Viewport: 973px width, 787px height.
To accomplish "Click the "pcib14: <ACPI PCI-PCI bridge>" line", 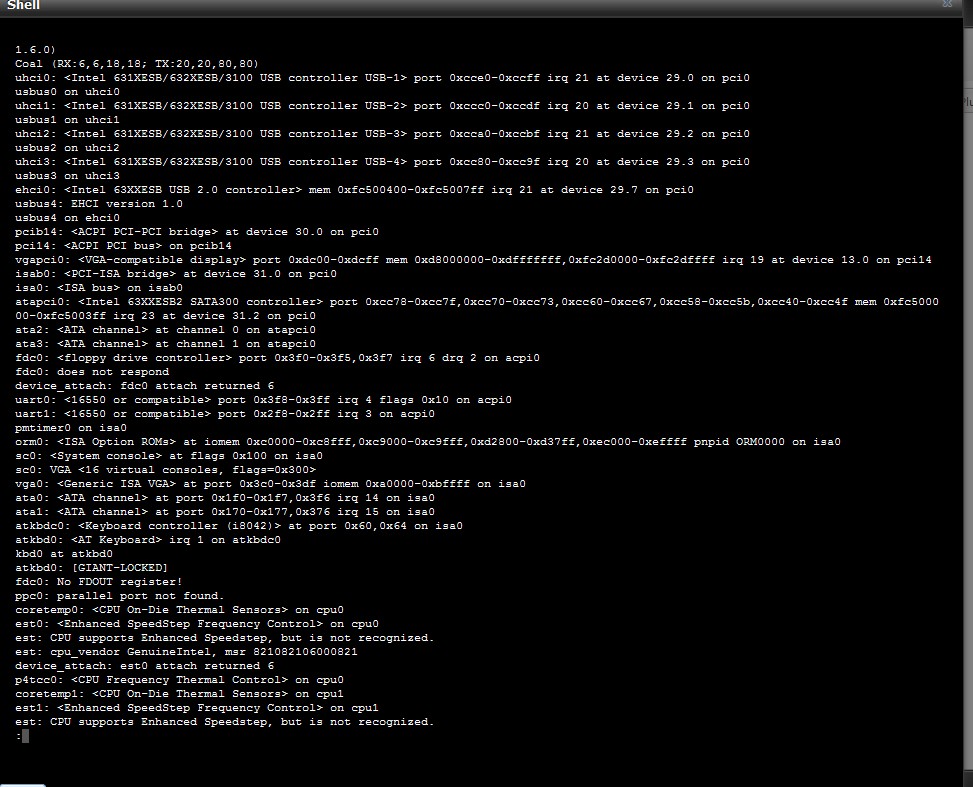I will pos(197,232).
